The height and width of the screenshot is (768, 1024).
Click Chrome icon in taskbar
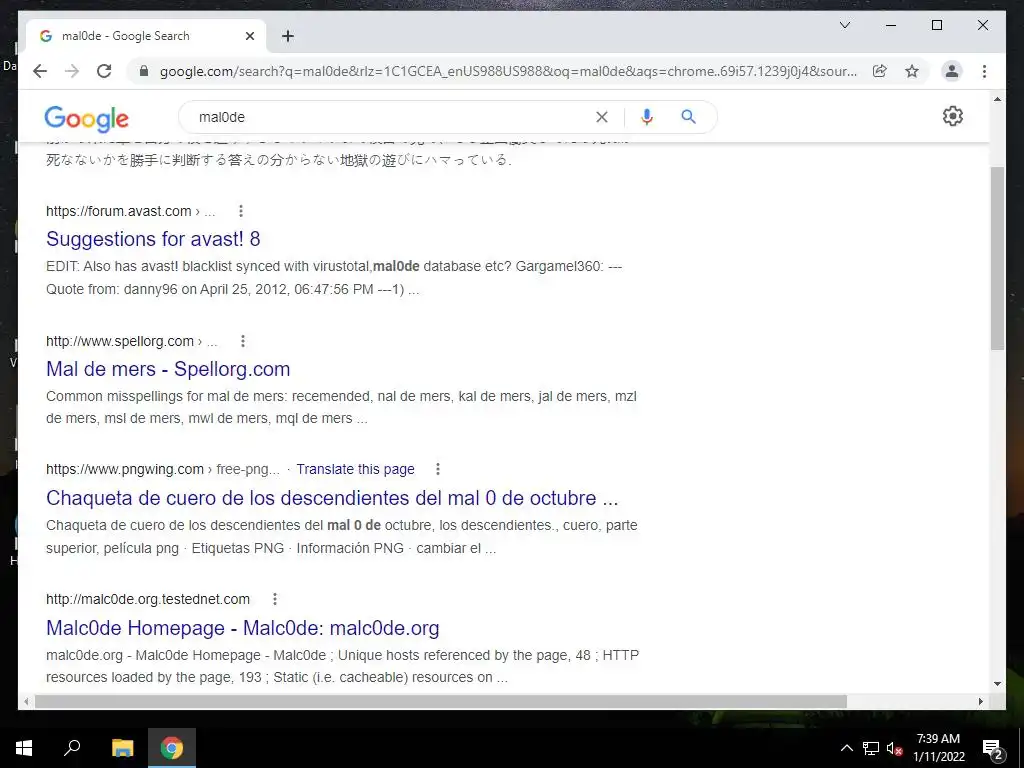172,748
